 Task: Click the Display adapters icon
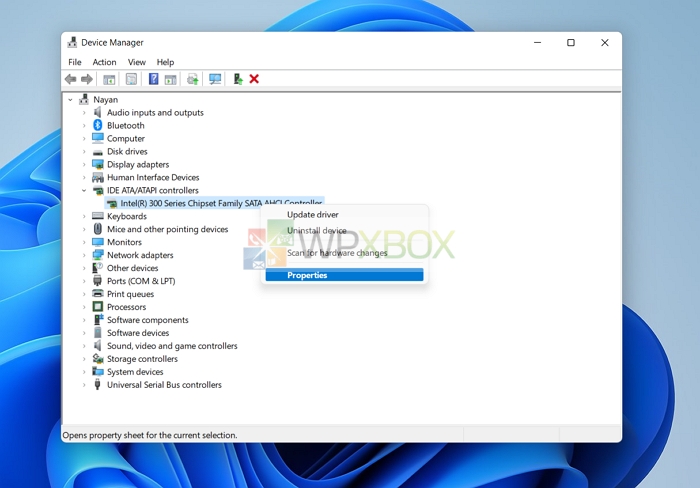click(98, 164)
